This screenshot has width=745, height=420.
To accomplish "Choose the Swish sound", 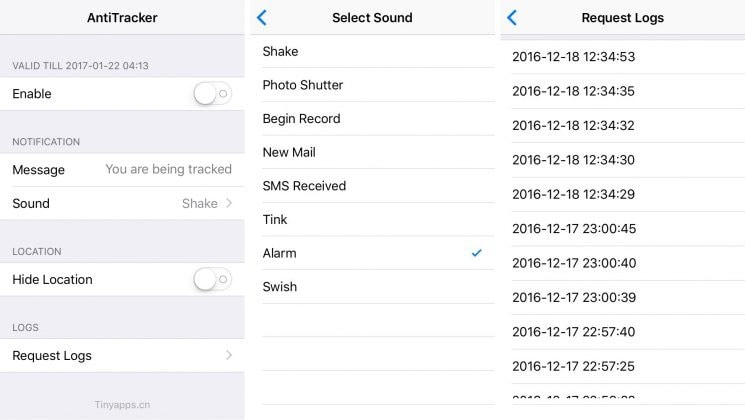I will [372, 287].
